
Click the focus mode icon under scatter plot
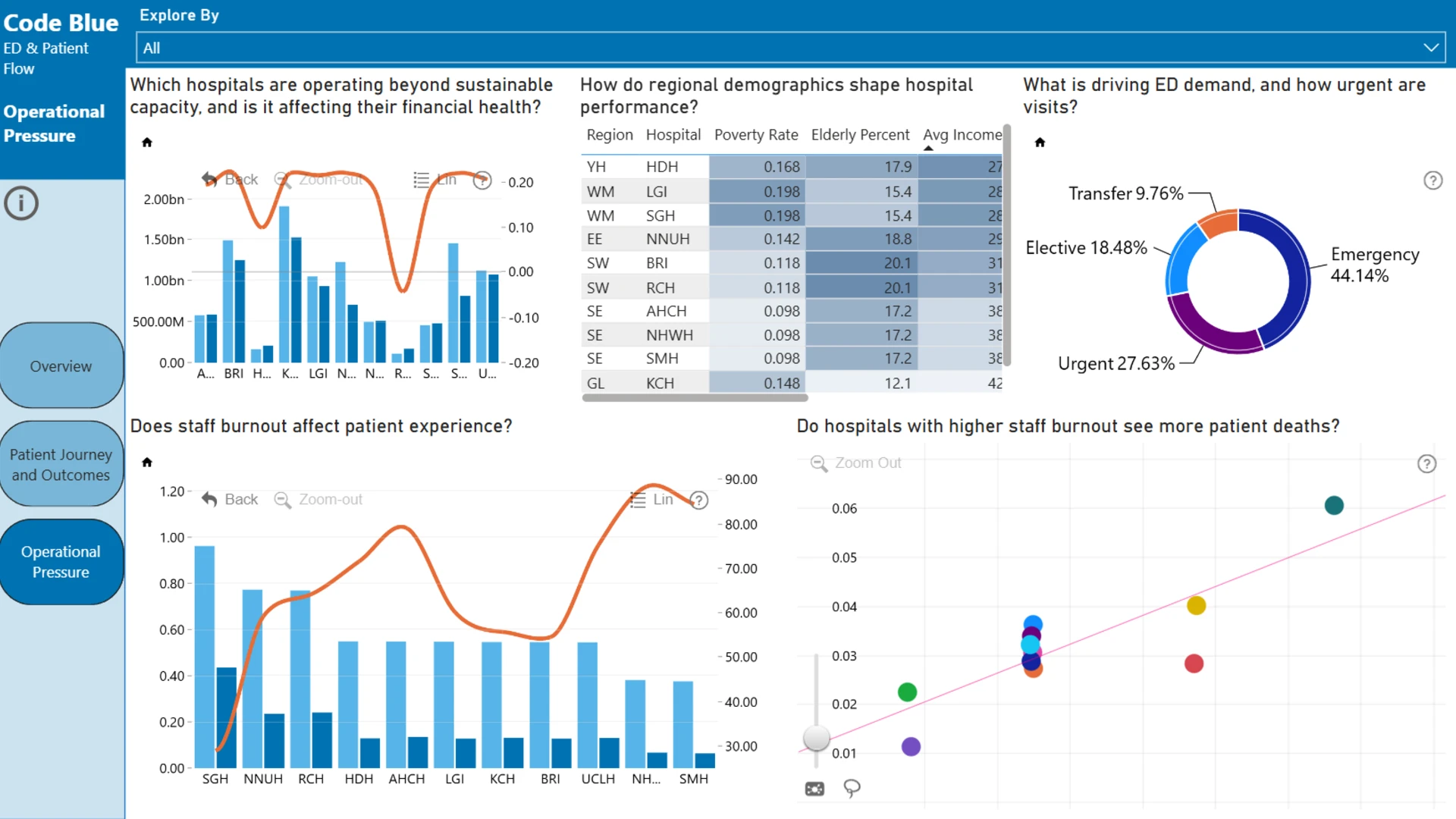point(814,789)
